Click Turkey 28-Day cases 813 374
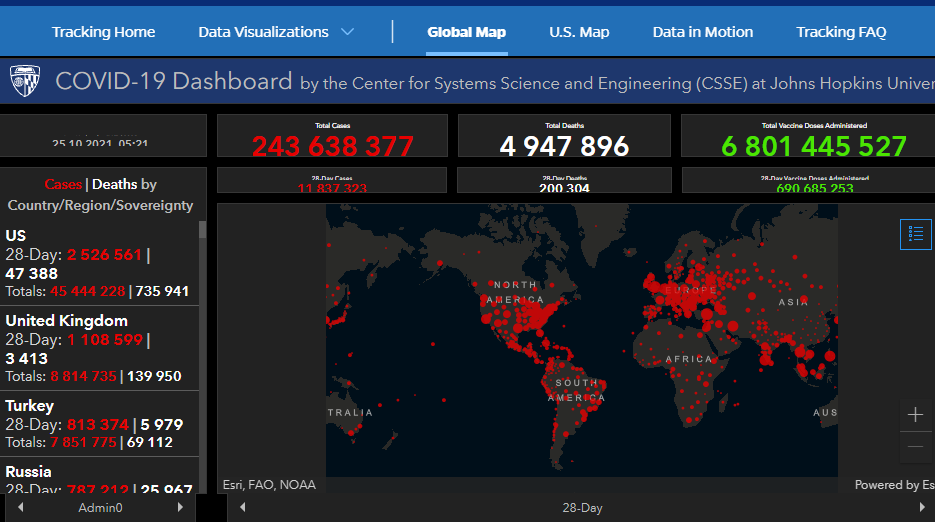This screenshot has height=522, width=935. point(98,425)
